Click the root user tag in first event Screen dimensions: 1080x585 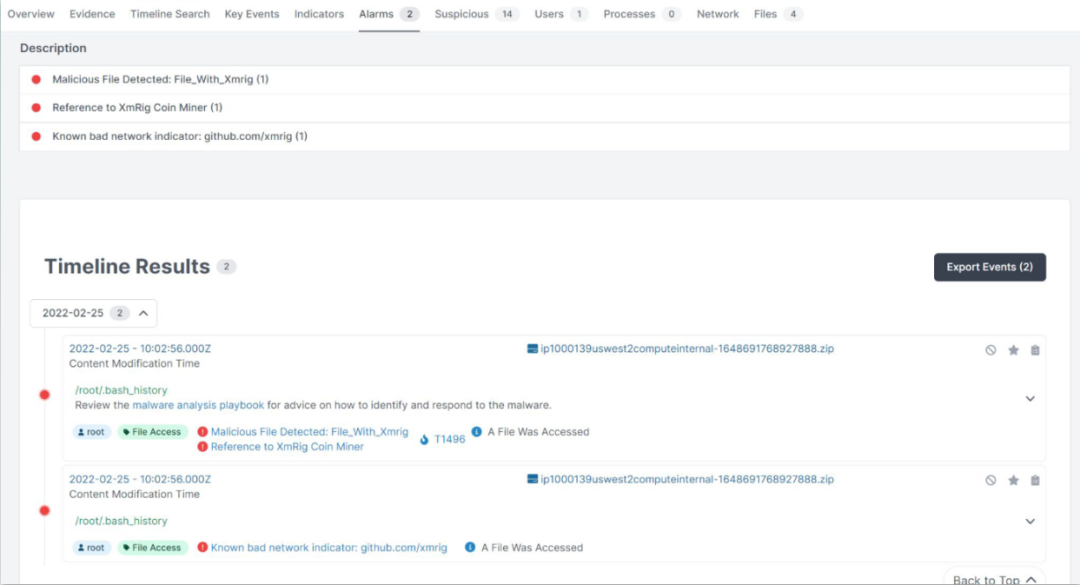[91, 432]
